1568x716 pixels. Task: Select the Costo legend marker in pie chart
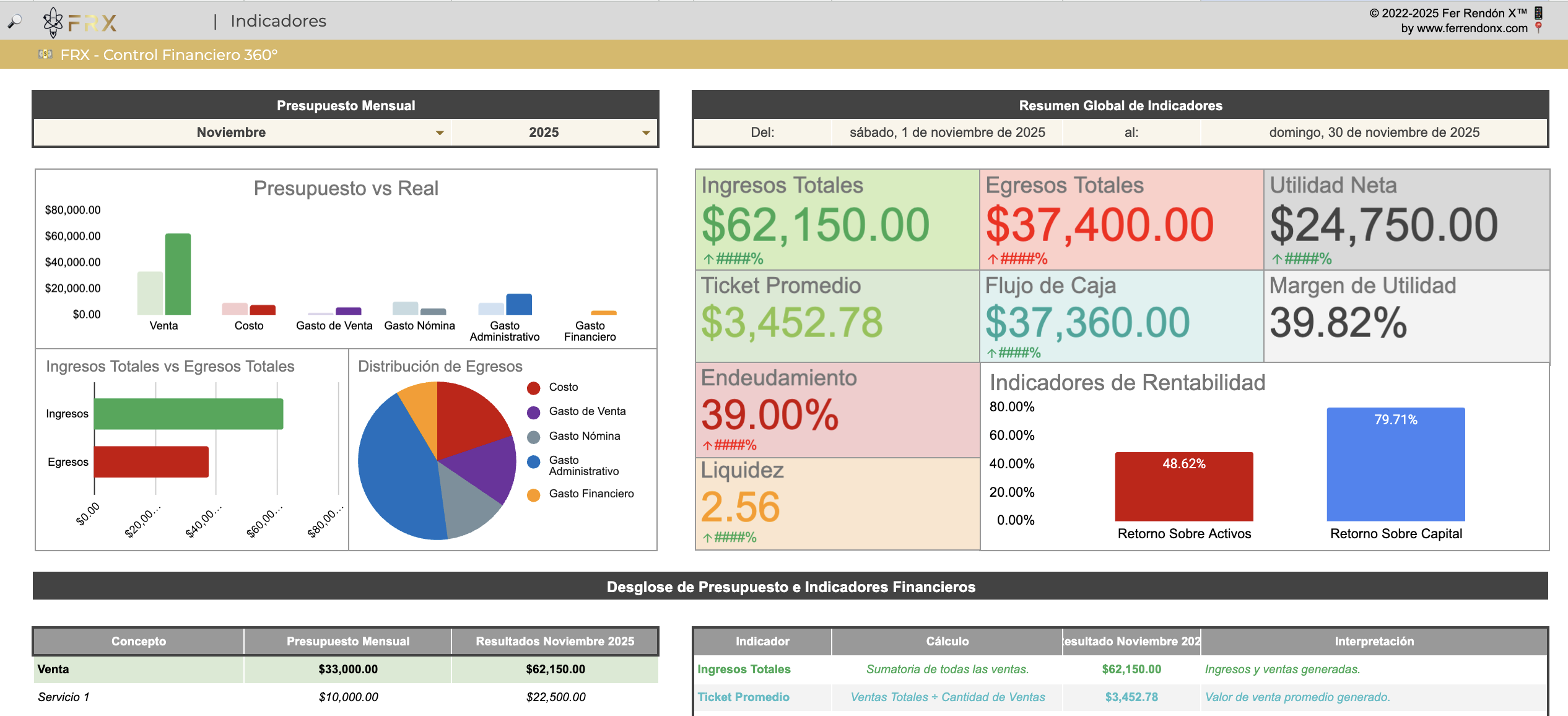533,388
